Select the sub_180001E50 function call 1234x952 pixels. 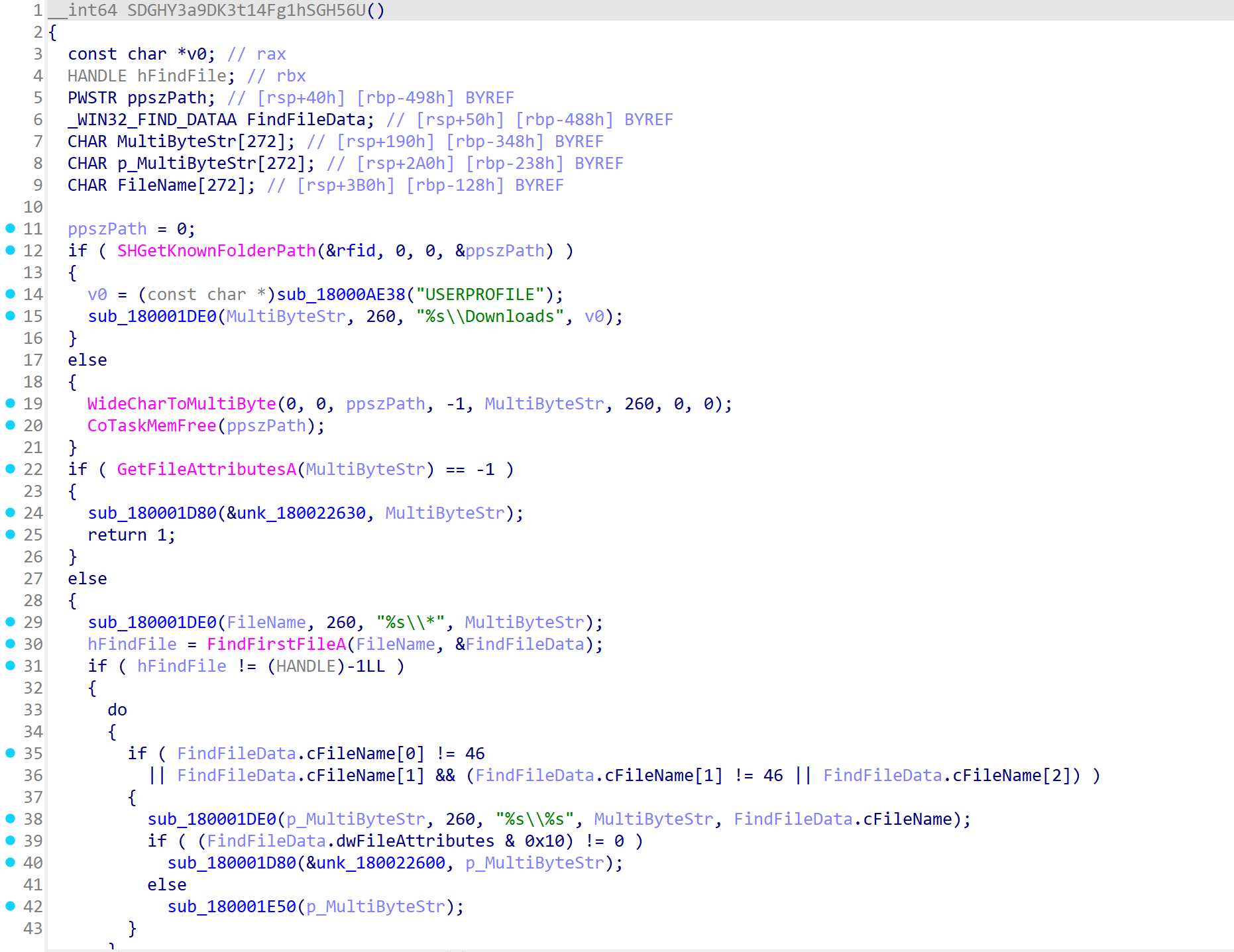[x=232, y=907]
